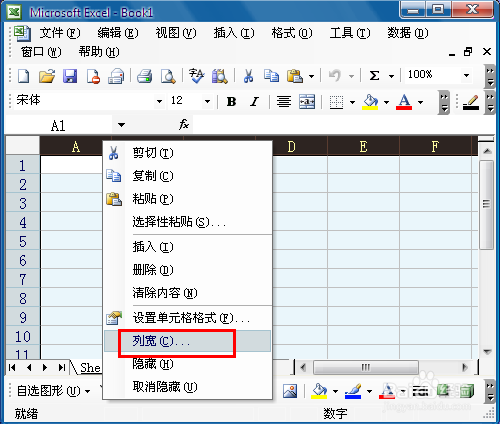
Task: Choose 设置单元格格式(F)... in context menu
Action: pos(187,318)
